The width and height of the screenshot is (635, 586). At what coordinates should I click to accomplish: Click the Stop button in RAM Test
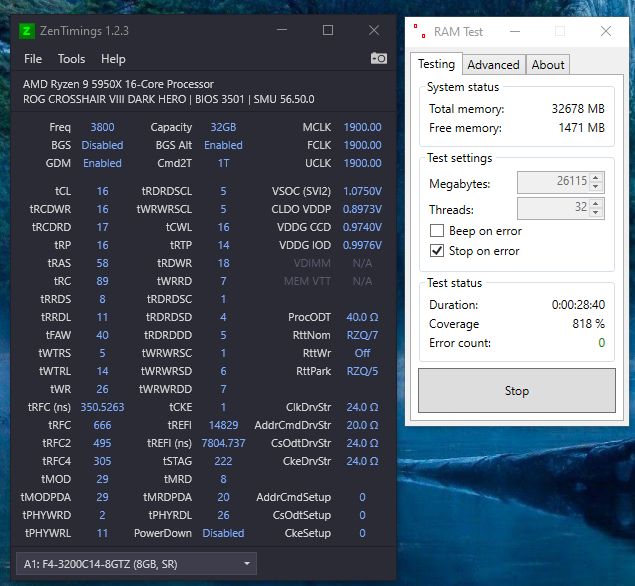tap(517, 391)
